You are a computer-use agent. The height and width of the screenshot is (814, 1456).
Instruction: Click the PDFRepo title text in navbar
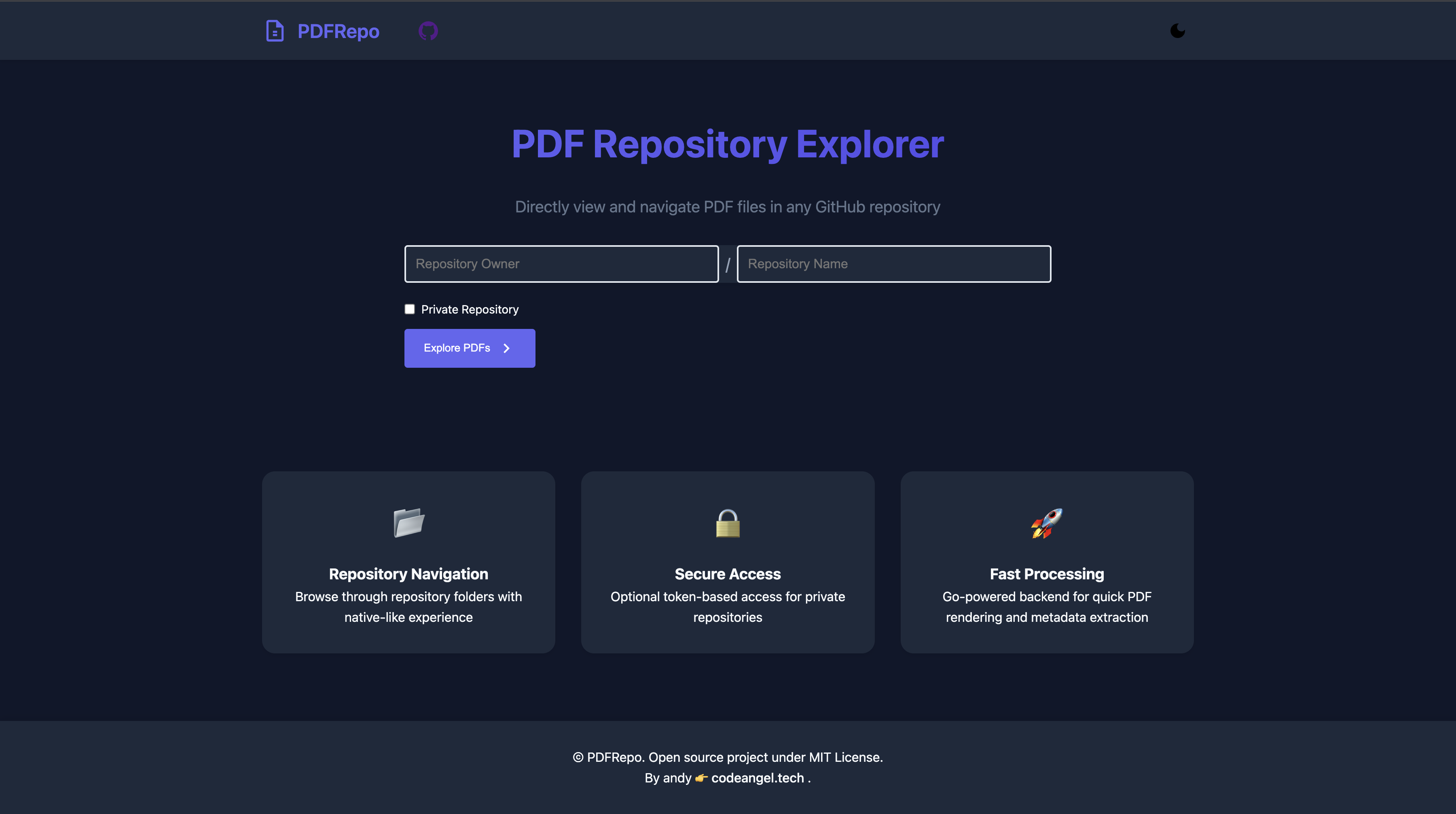point(338,31)
